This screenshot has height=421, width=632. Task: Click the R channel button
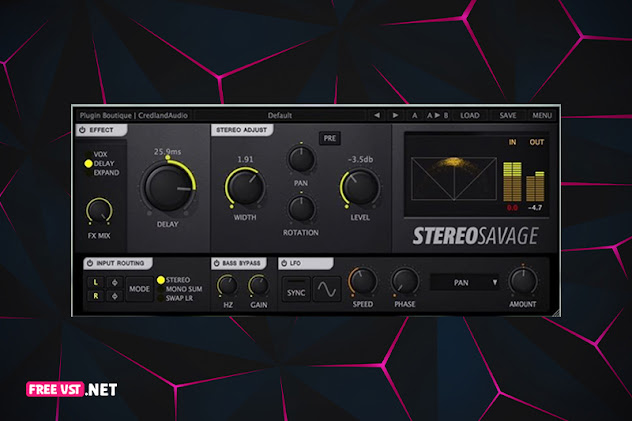96,296
